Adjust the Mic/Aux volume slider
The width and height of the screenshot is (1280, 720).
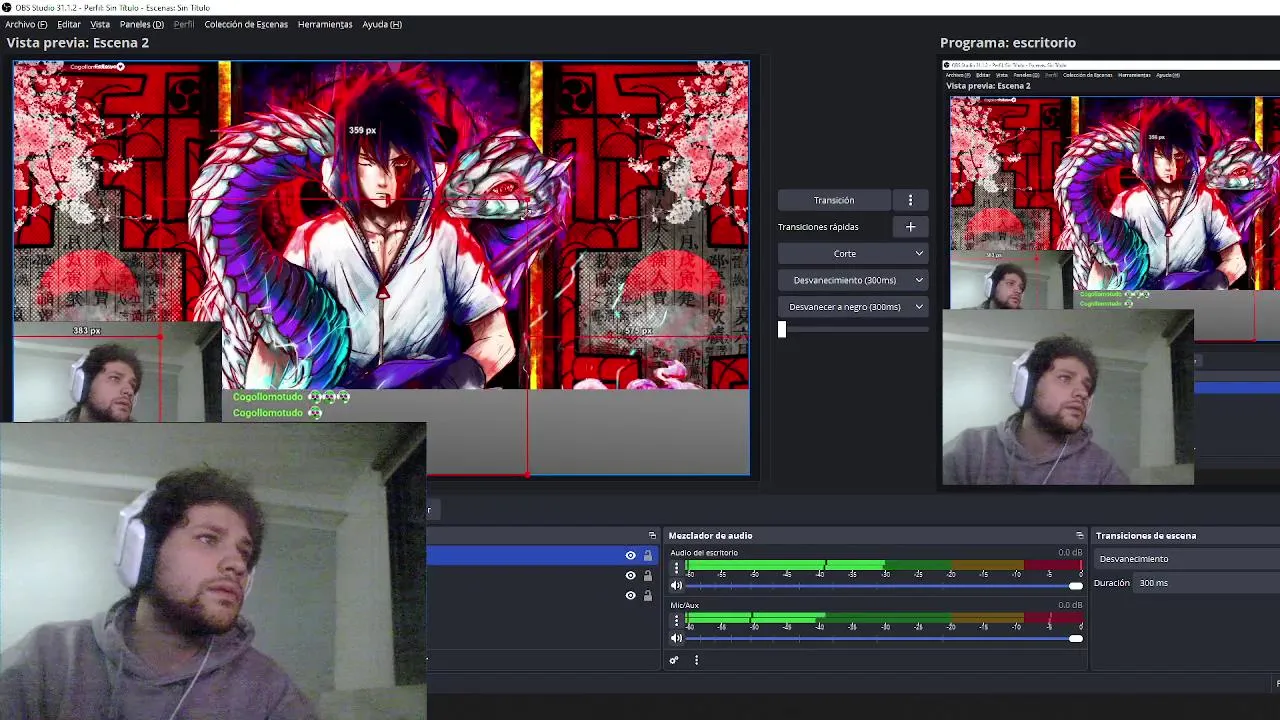(885, 638)
